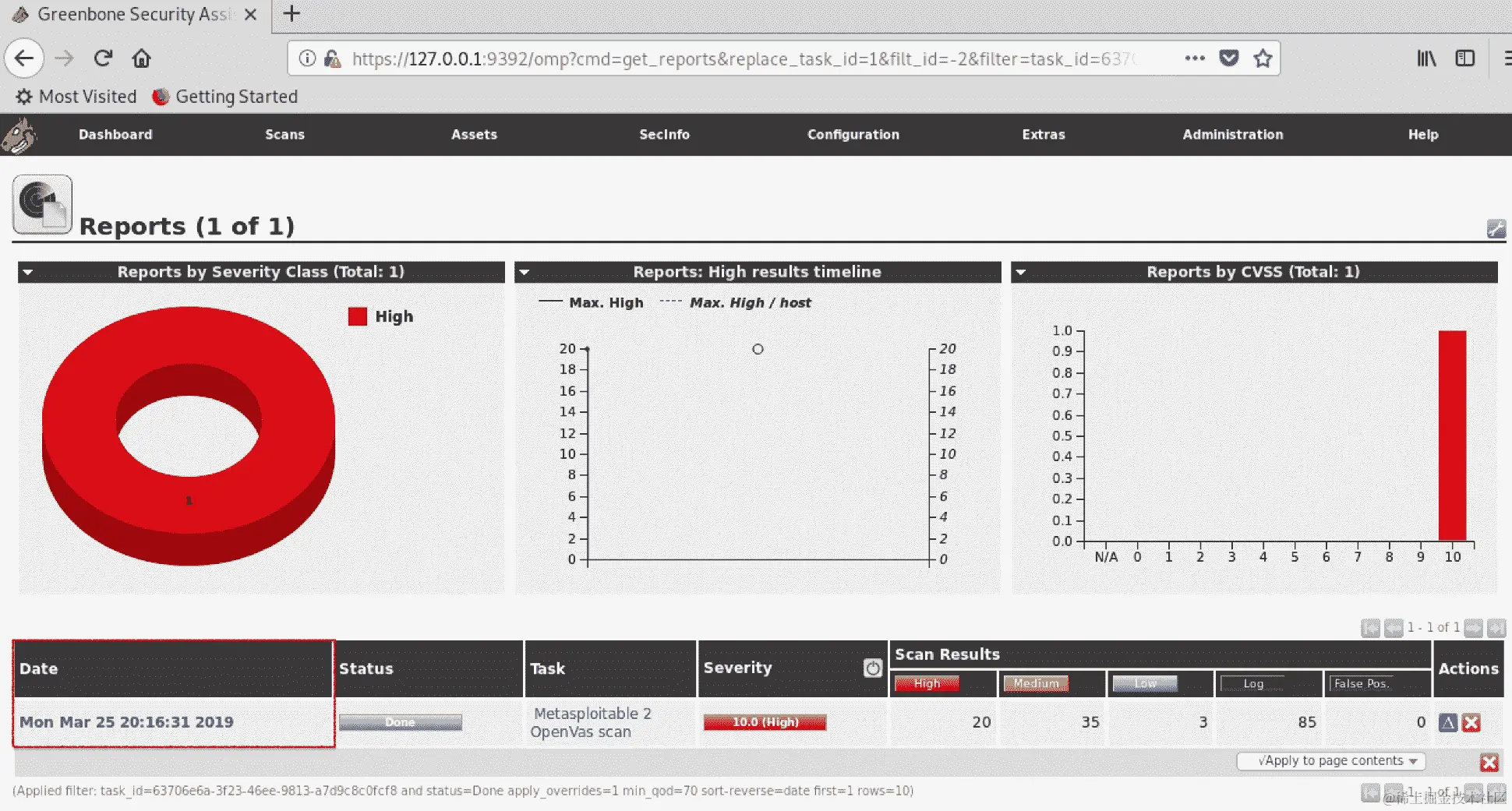Sort the table by Severity column

[737, 668]
